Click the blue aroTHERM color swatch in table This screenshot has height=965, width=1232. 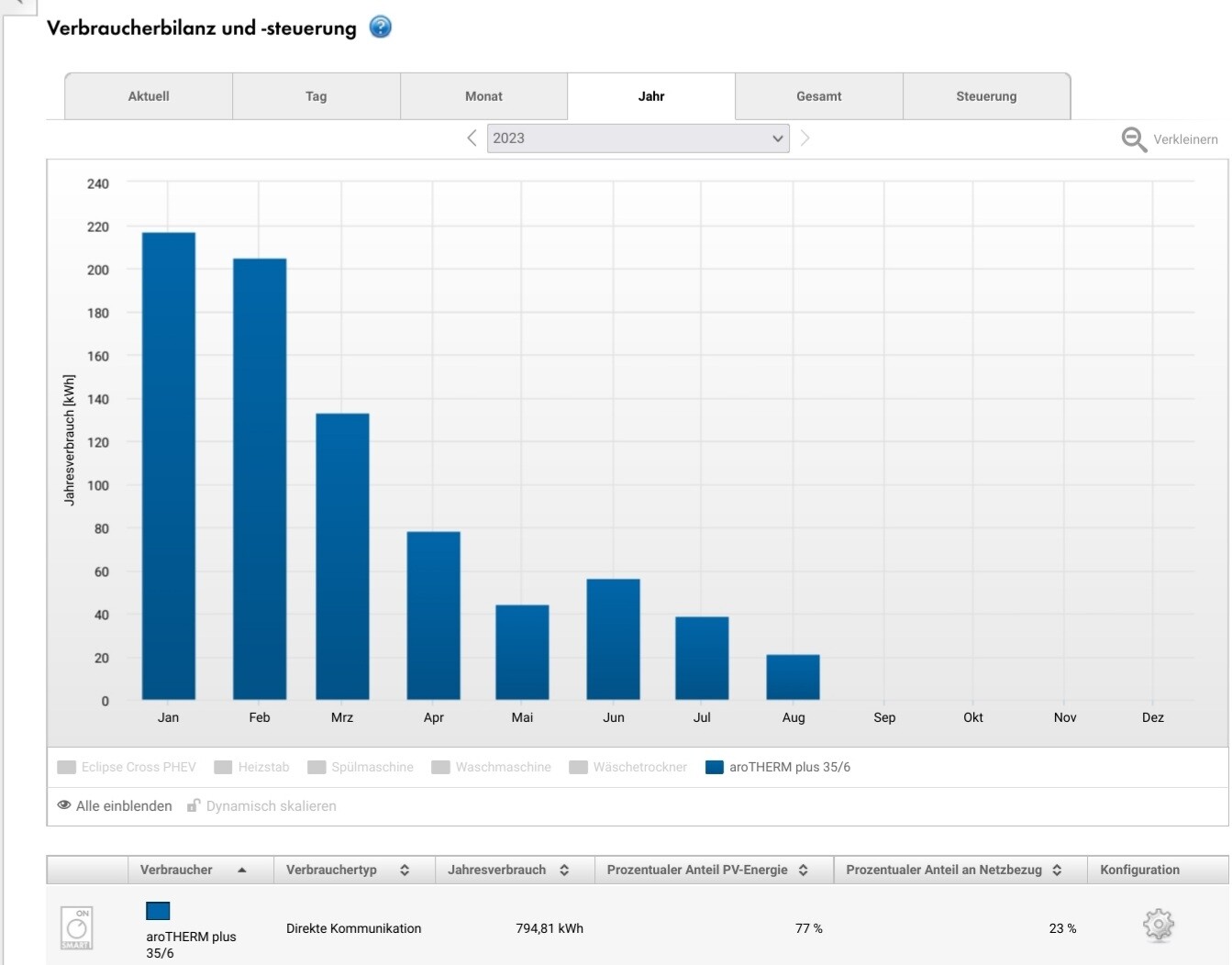158,910
